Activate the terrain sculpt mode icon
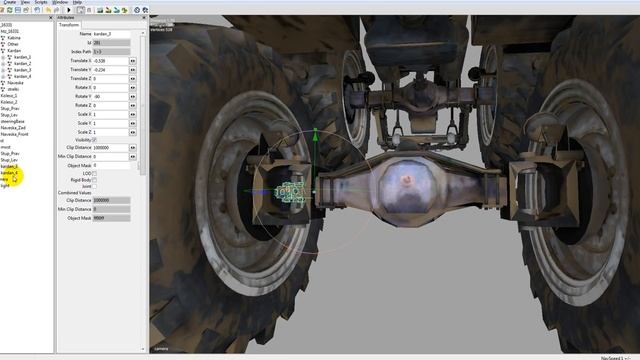This screenshot has height=360, width=640. click(x=100, y=10)
